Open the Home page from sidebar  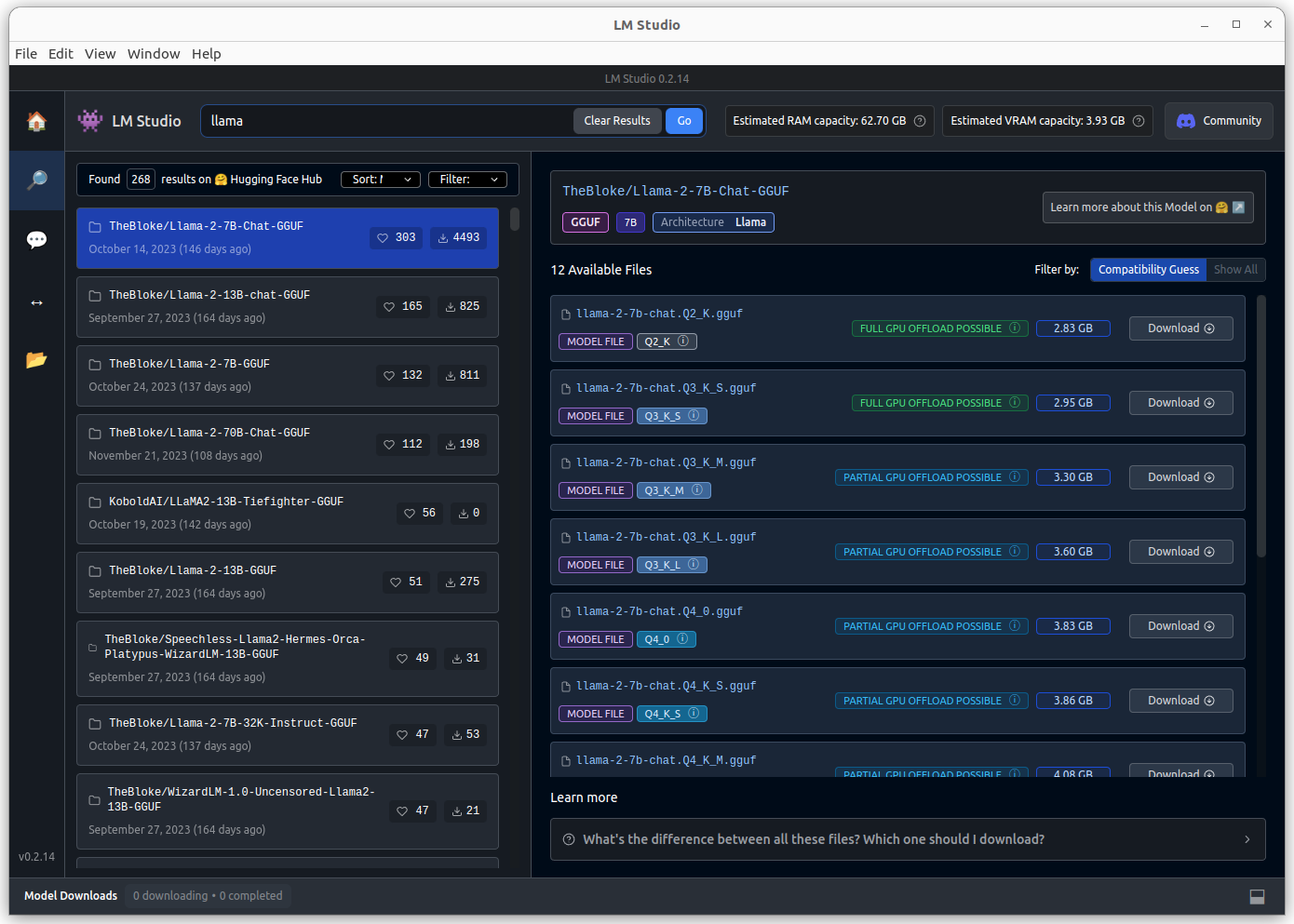(36, 121)
